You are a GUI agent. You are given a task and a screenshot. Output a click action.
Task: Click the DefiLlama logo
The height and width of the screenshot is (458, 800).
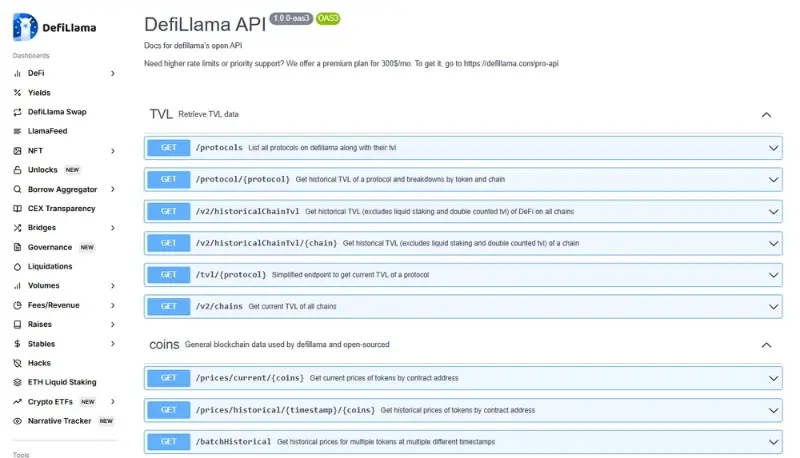point(54,27)
